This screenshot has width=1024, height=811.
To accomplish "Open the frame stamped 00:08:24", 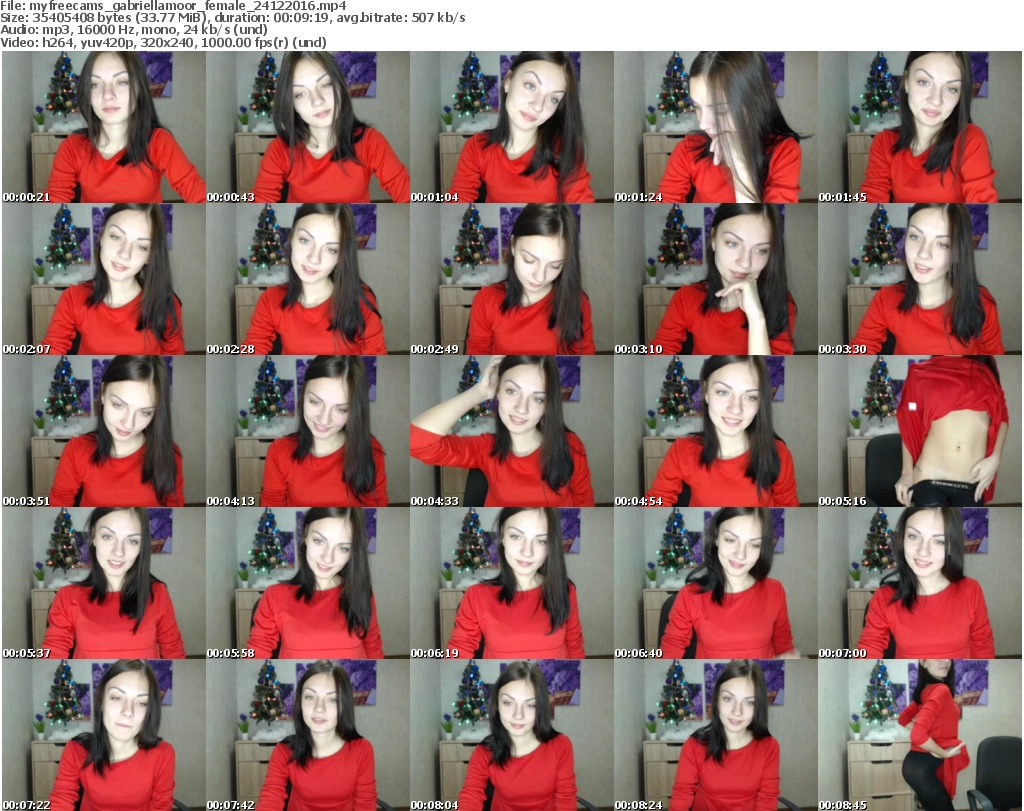I will tap(716, 735).
